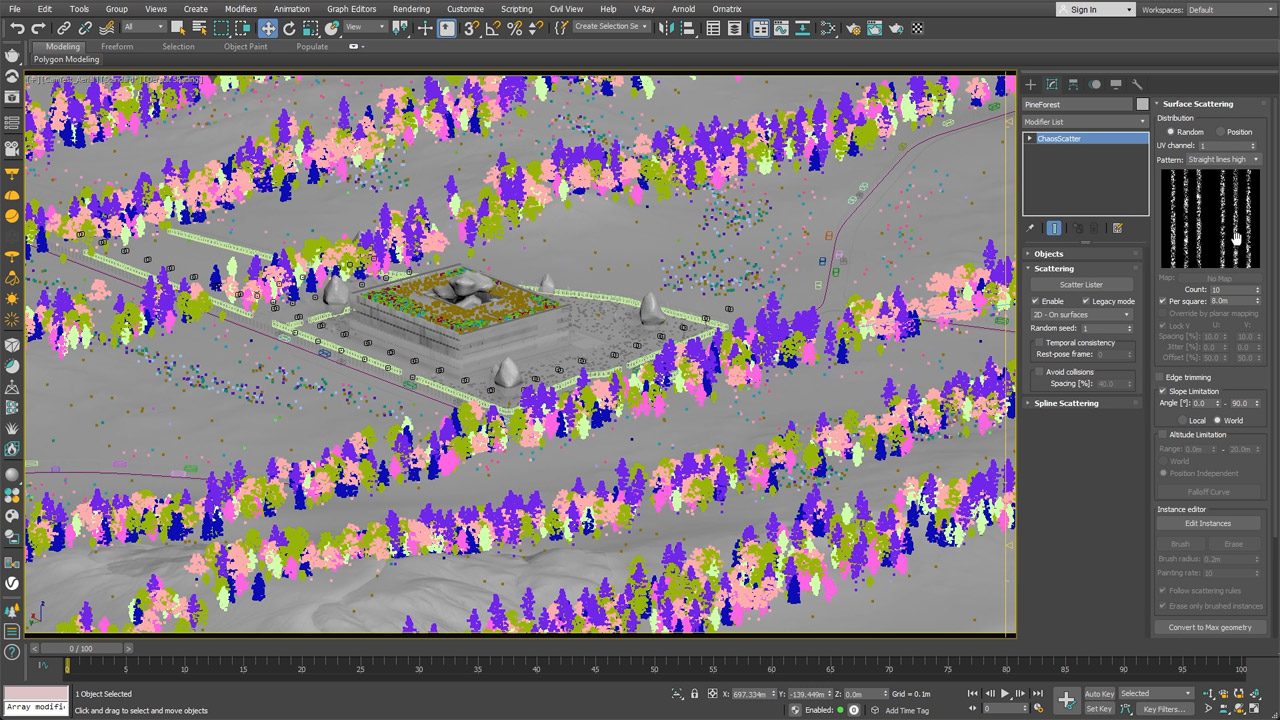Toggle Angle Snap icon
This screenshot has width=1280, height=720.
click(x=493, y=28)
